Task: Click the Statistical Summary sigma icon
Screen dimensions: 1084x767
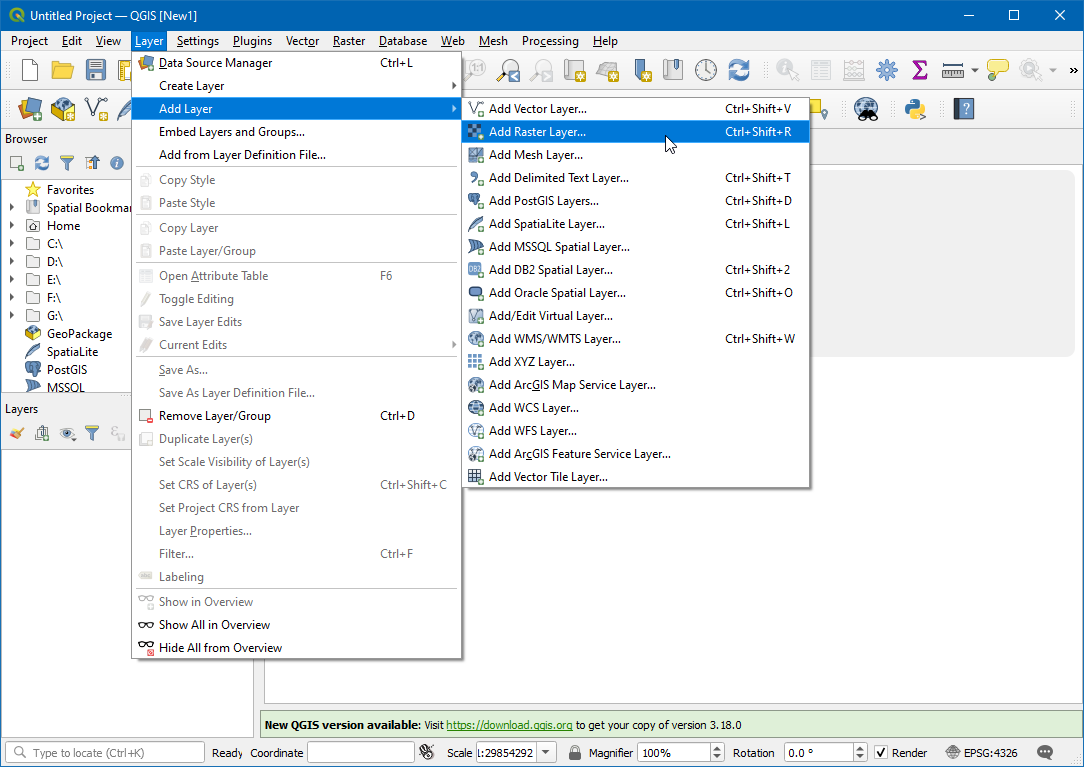Action: click(x=919, y=70)
